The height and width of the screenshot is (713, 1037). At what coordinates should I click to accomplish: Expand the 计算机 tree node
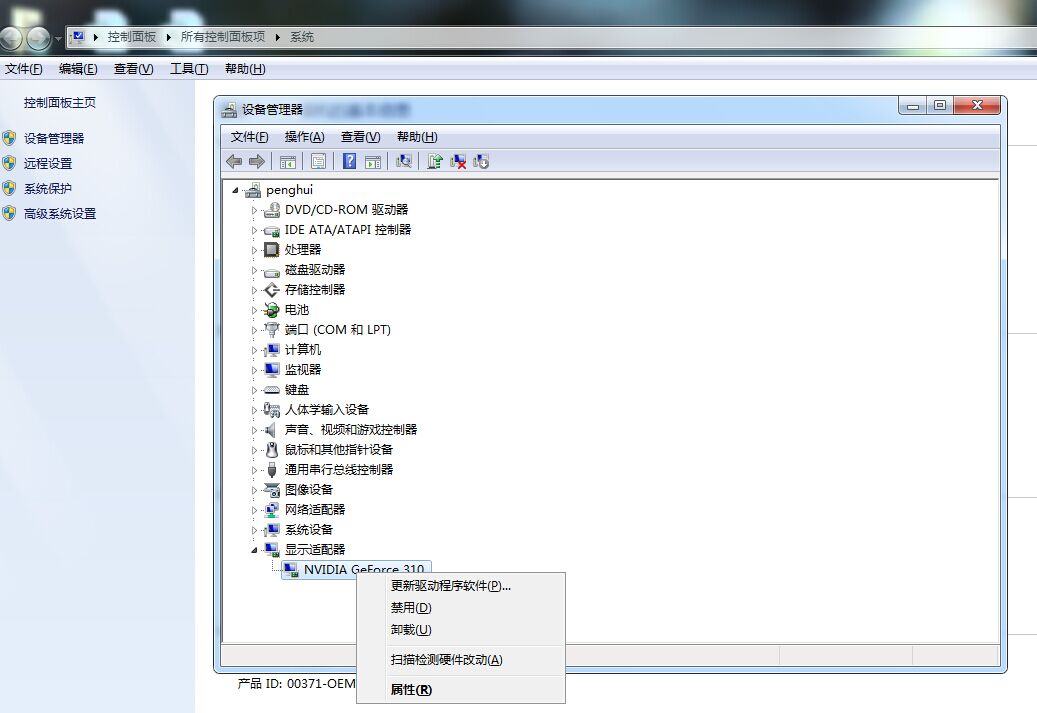tap(254, 351)
